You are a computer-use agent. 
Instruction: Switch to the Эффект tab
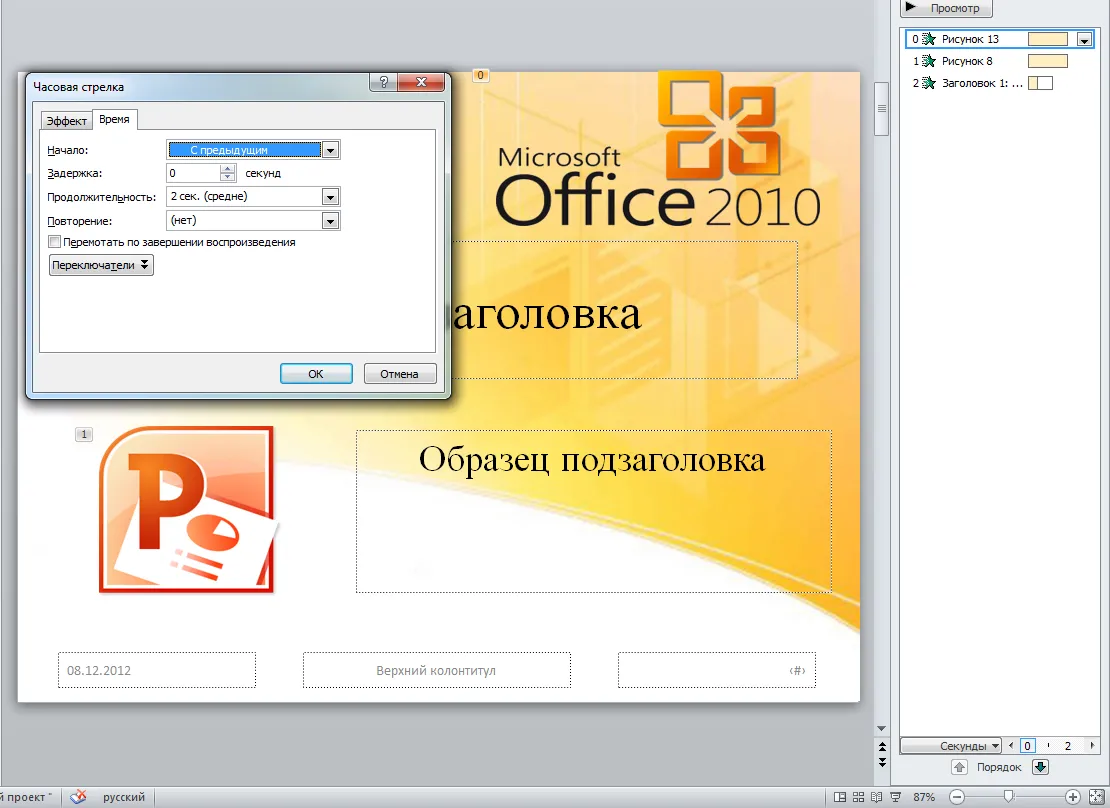click(67, 121)
